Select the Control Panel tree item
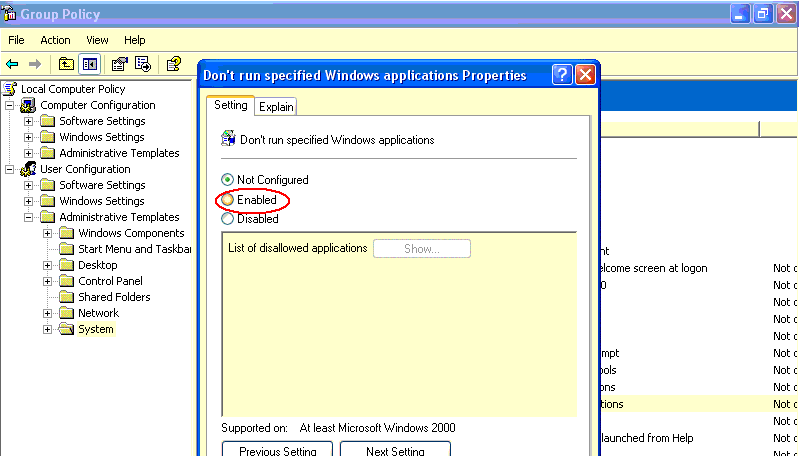The height and width of the screenshot is (456, 801). click(110, 281)
